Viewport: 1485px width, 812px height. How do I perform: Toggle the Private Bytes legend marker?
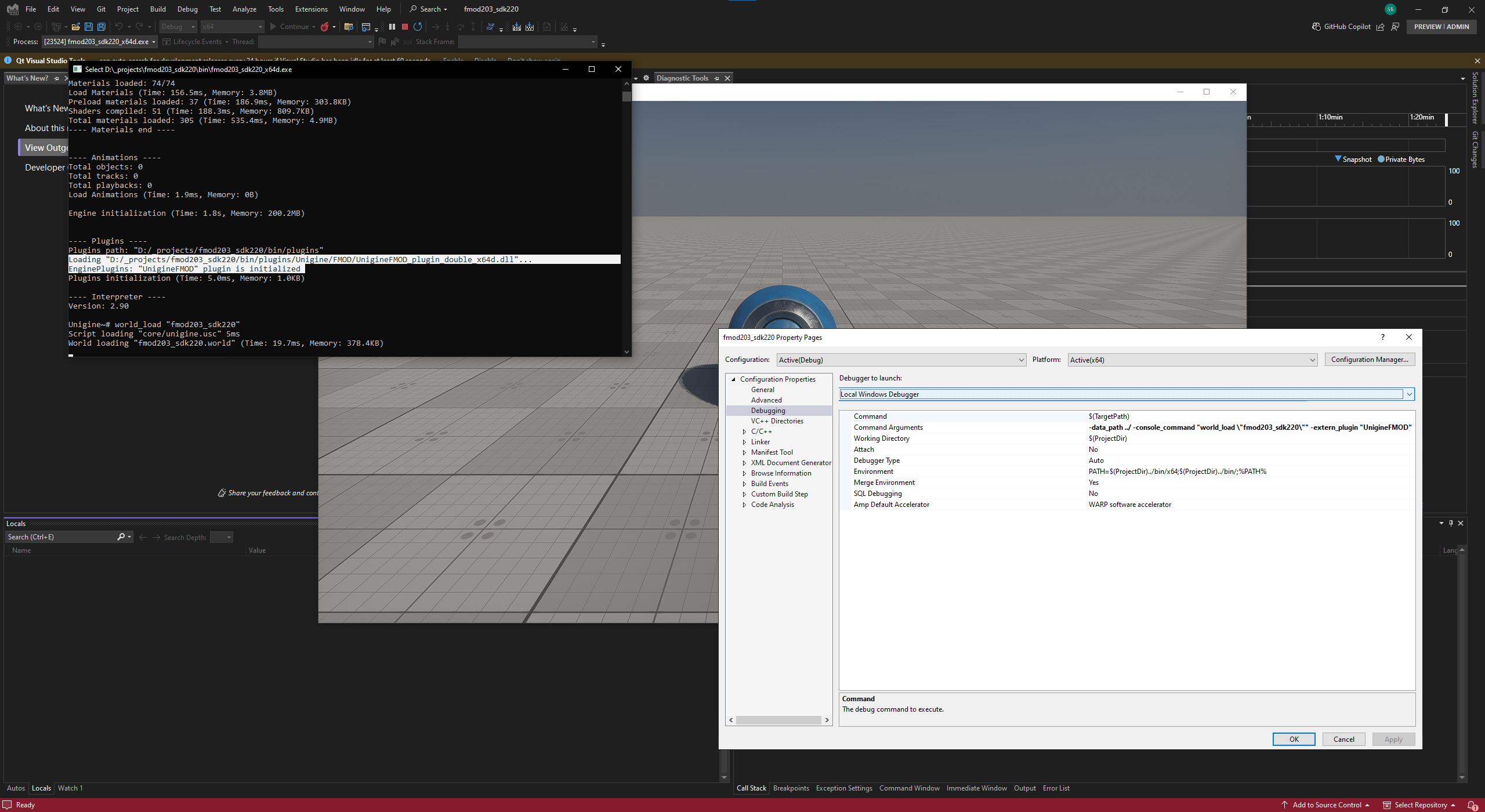(x=1381, y=159)
